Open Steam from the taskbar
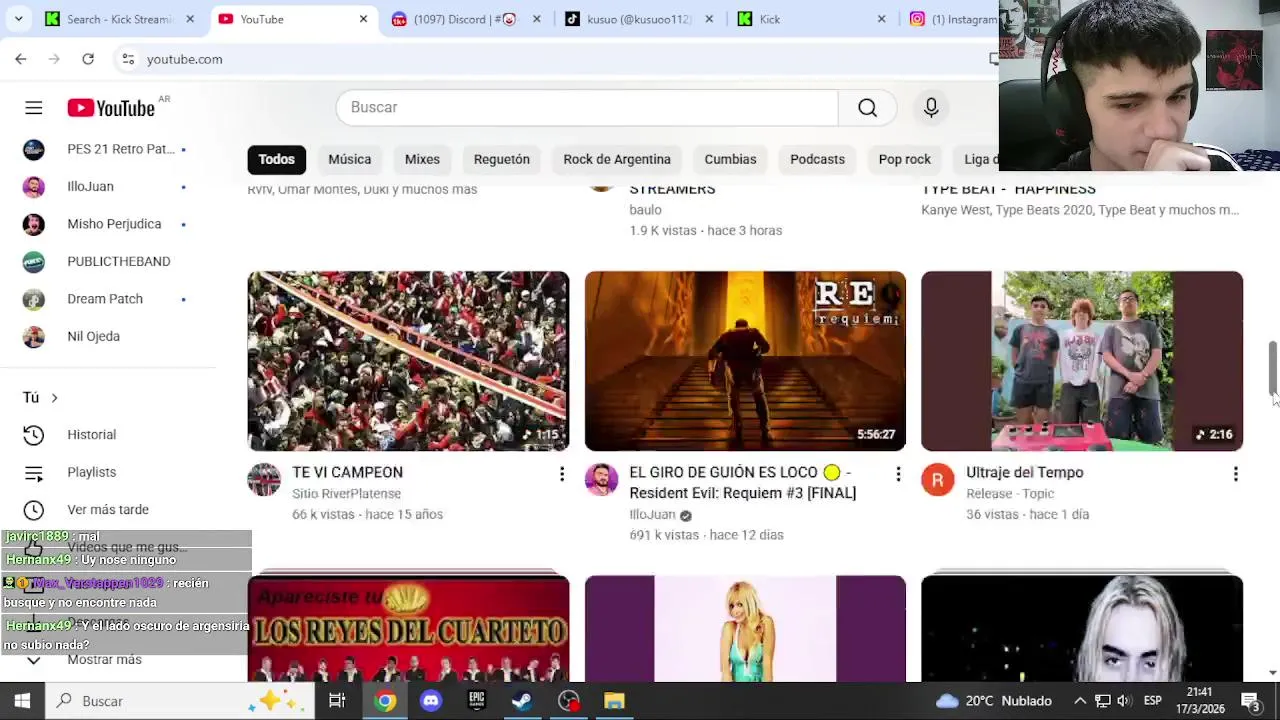Screen dimensions: 1280x720 [522, 701]
